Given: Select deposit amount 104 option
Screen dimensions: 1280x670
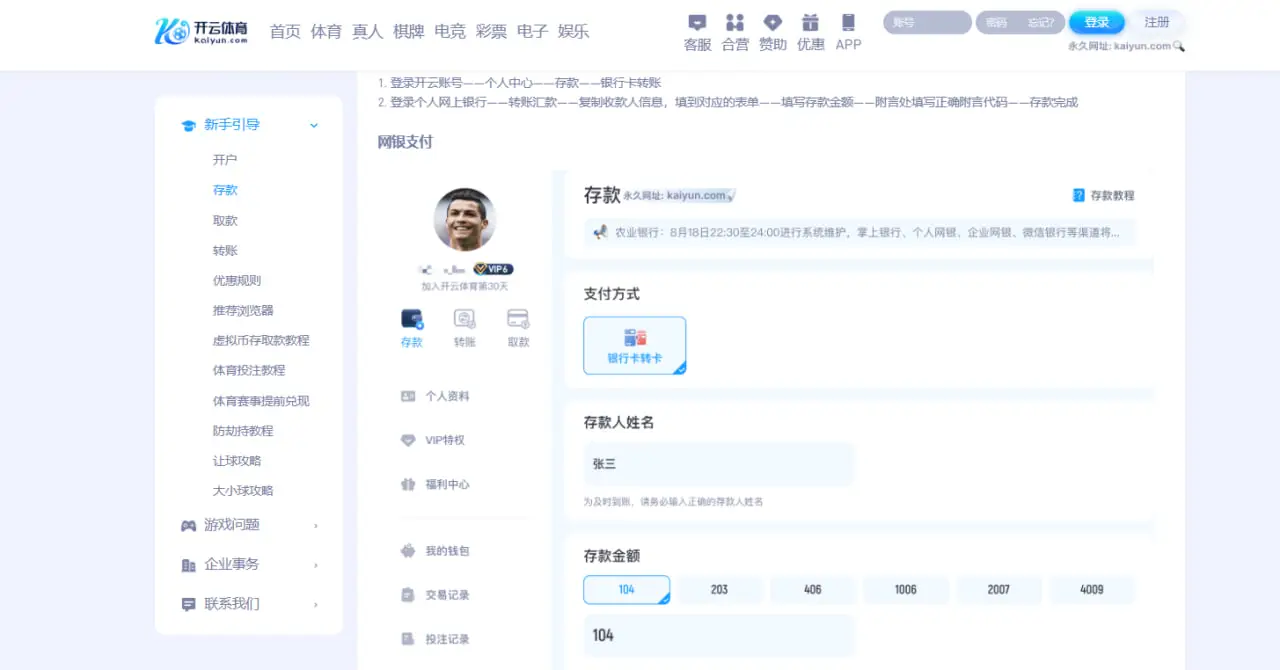Looking at the screenshot, I should pos(626,589).
